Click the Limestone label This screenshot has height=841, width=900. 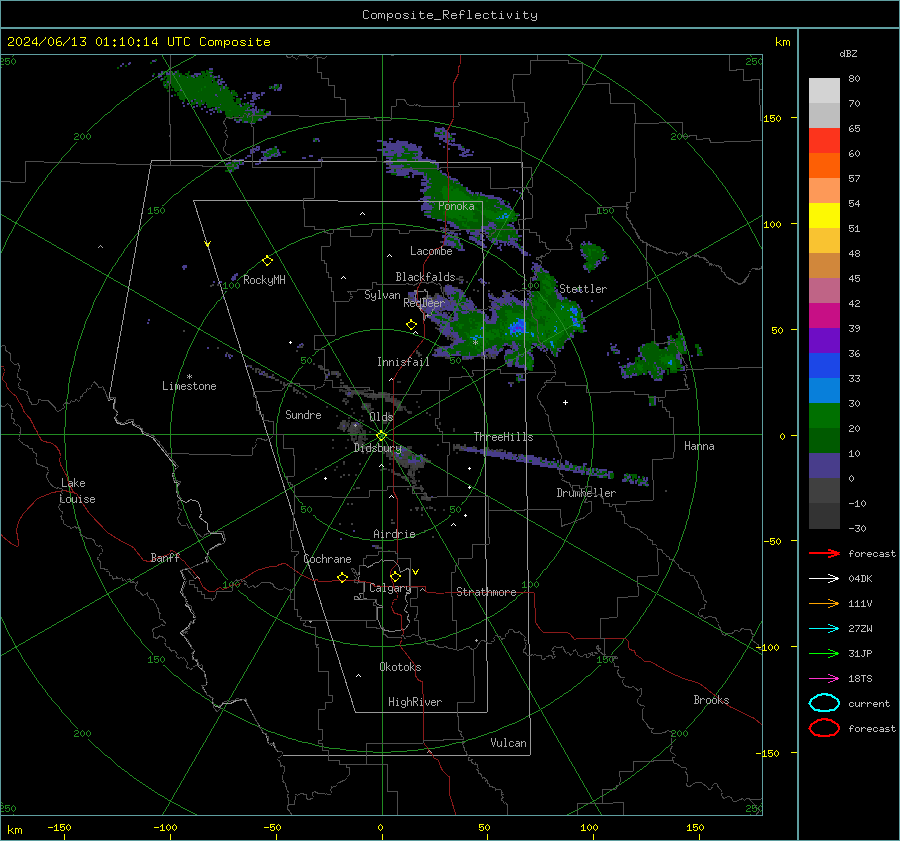click(x=189, y=386)
